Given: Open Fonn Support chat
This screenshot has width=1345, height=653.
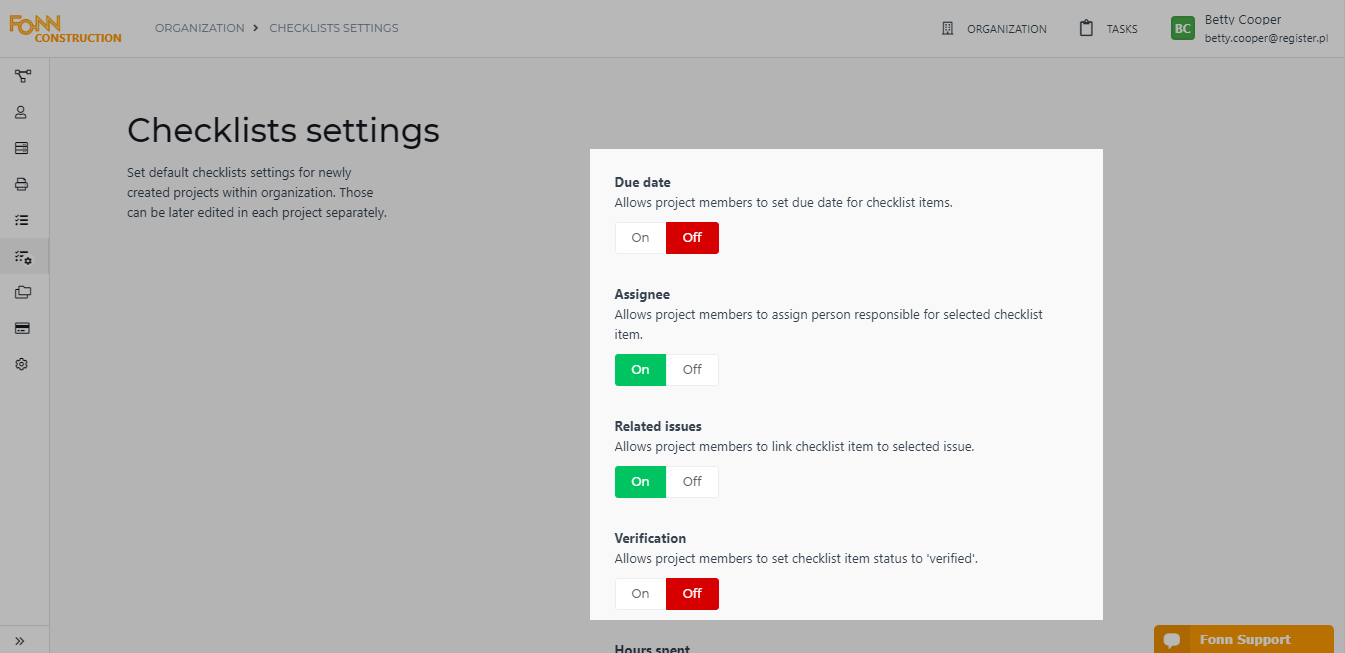Looking at the screenshot, I should coord(1243,639).
